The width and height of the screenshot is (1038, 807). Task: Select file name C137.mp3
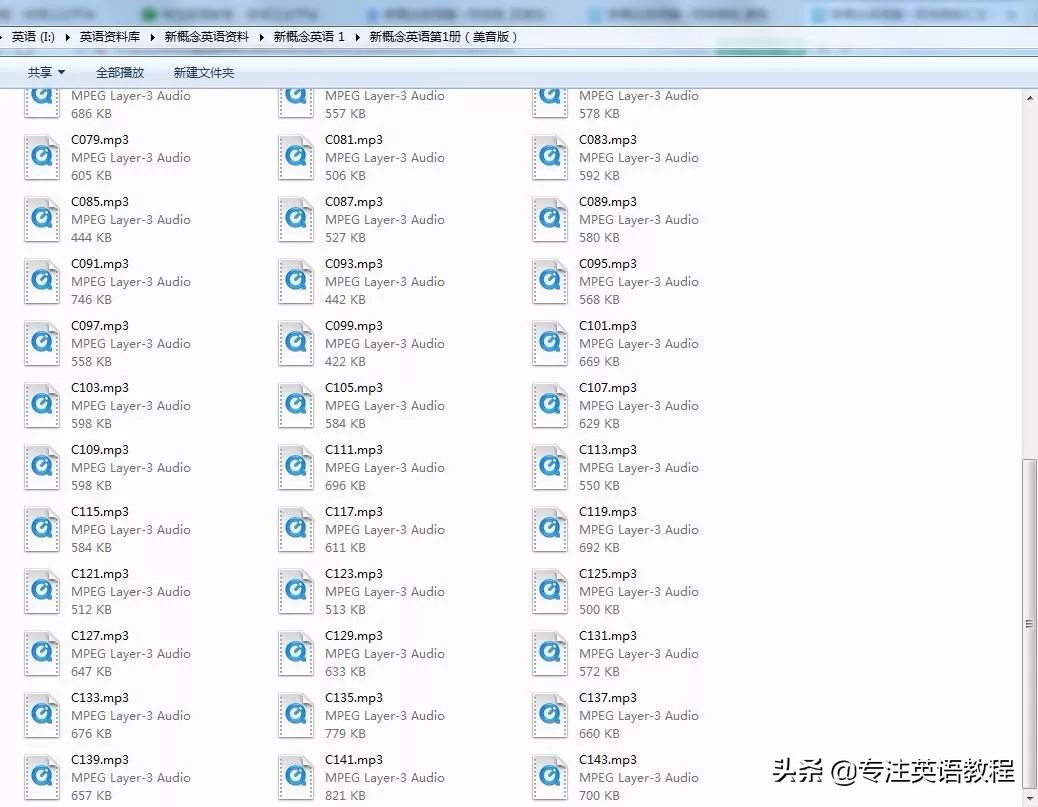(608, 698)
